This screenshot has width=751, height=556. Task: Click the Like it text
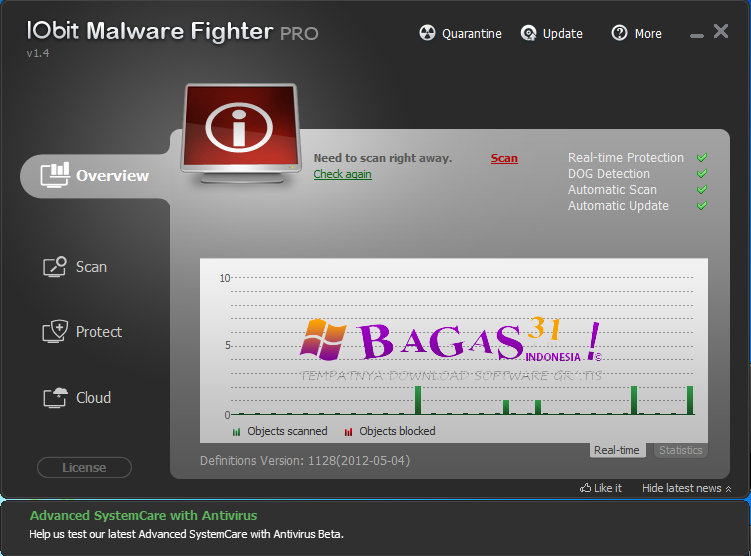608,488
